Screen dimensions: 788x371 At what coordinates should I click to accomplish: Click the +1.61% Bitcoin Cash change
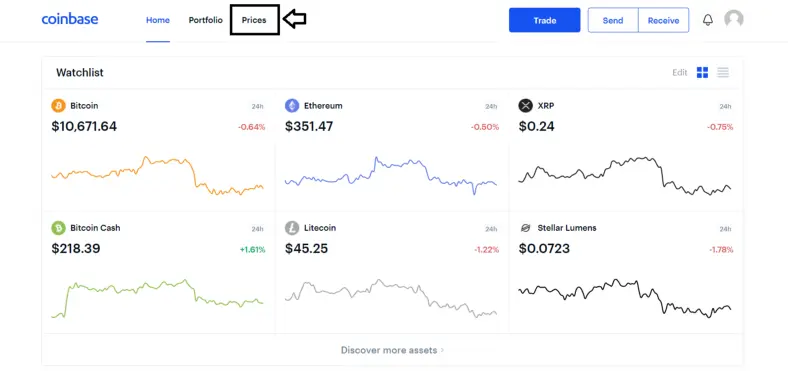(x=252, y=249)
